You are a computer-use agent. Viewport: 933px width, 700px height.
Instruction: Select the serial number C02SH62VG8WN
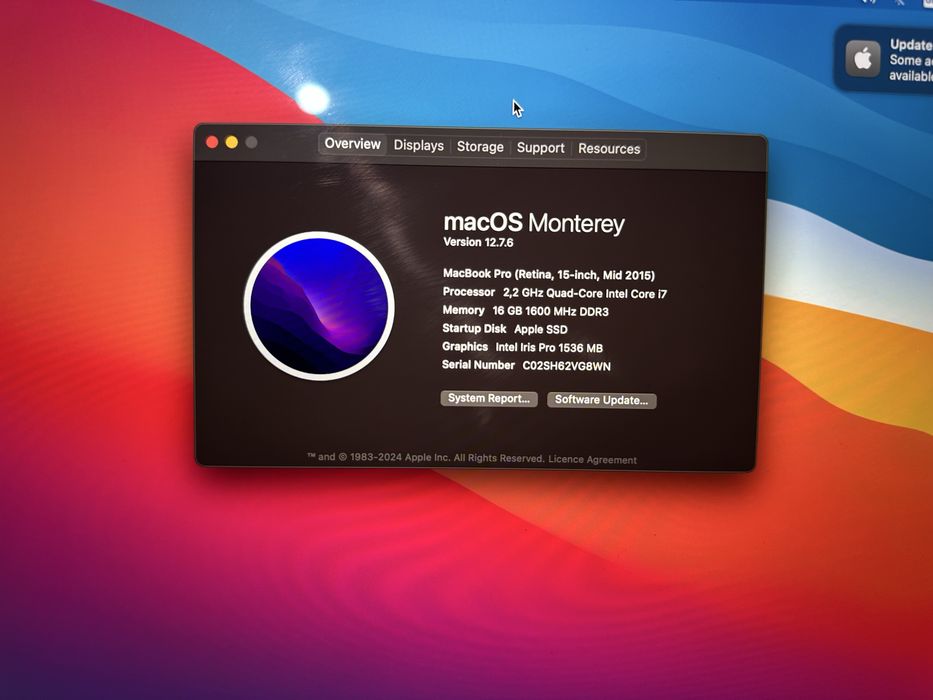pos(566,366)
